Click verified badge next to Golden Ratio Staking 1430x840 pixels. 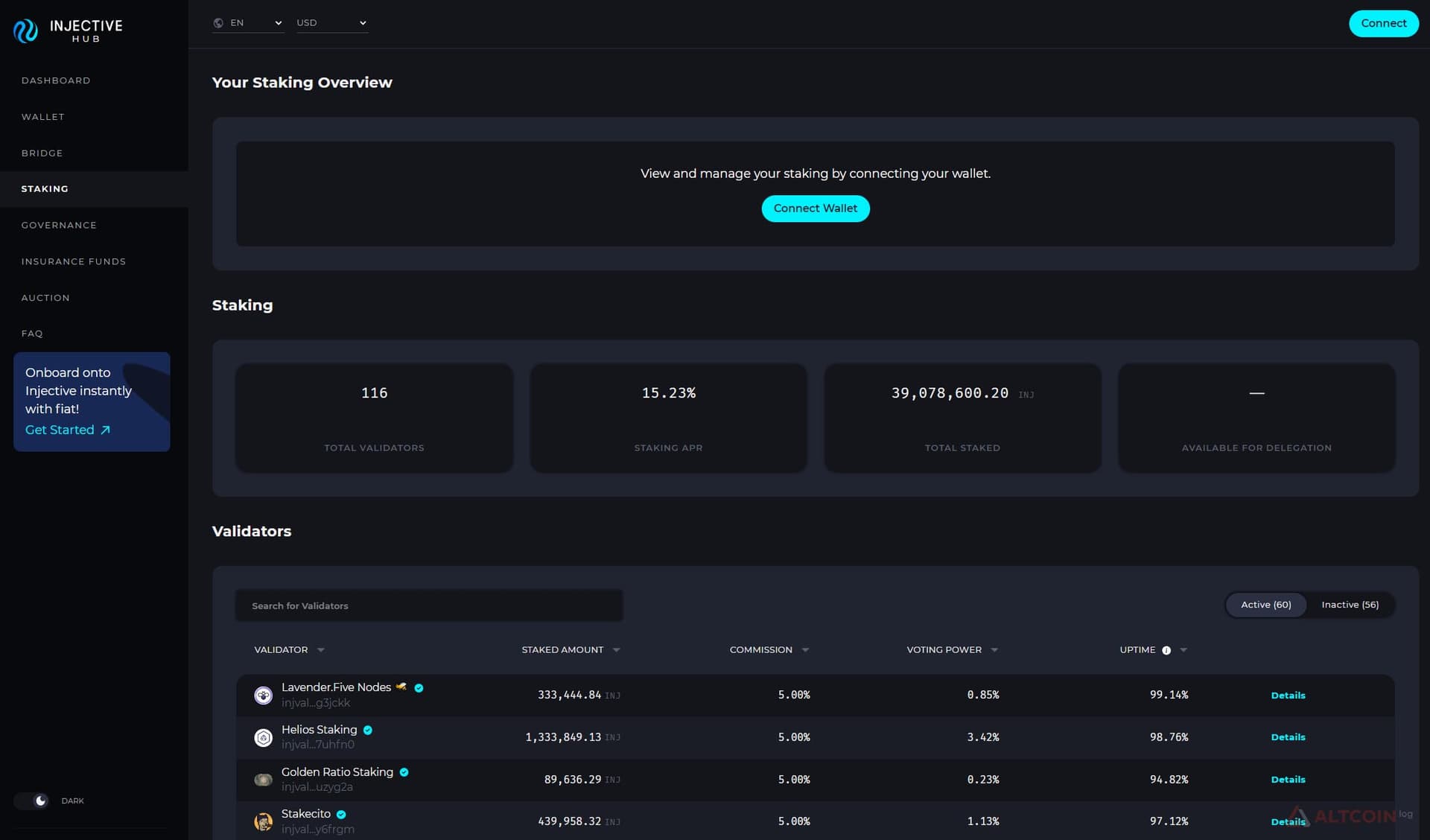pos(404,772)
